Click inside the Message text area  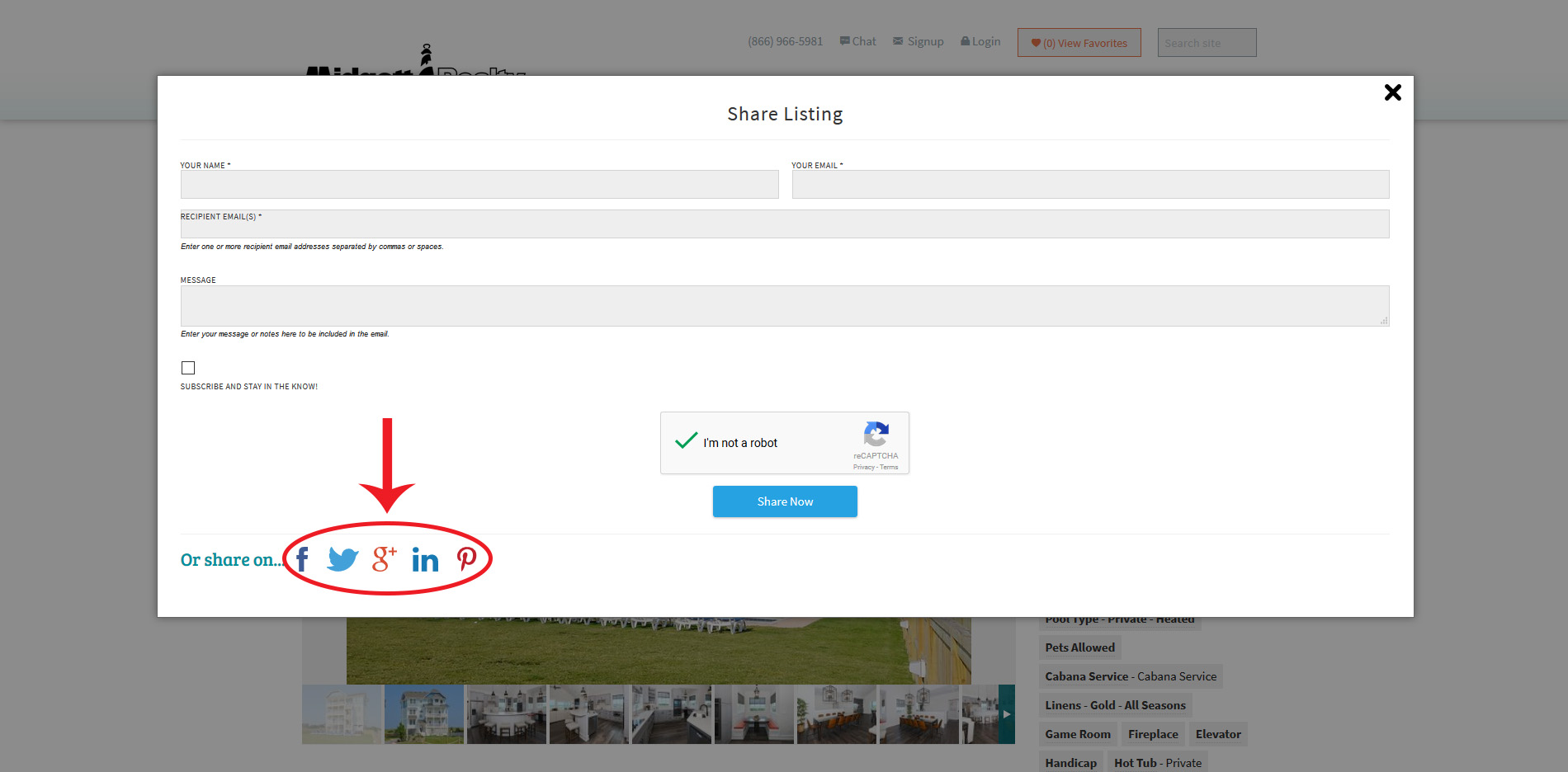point(785,306)
